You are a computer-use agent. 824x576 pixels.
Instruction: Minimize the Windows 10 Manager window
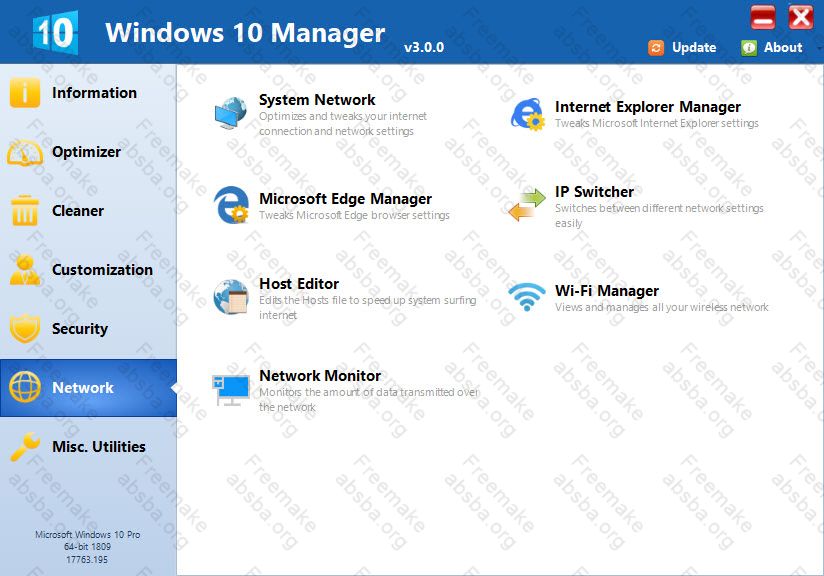click(x=763, y=17)
